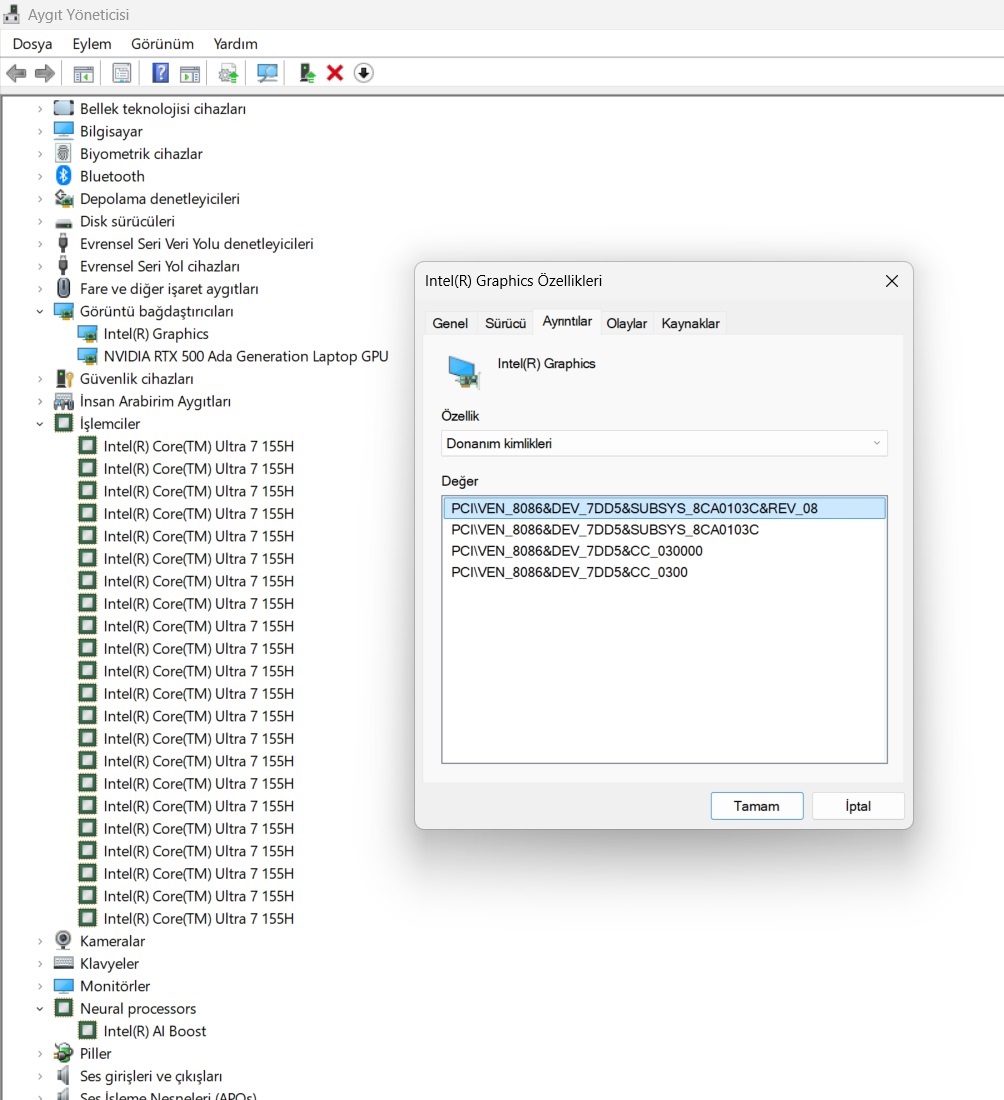The image size is (1004, 1100).
Task: Click the Forward arrow toolbar icon
Action: coord(45,73)
